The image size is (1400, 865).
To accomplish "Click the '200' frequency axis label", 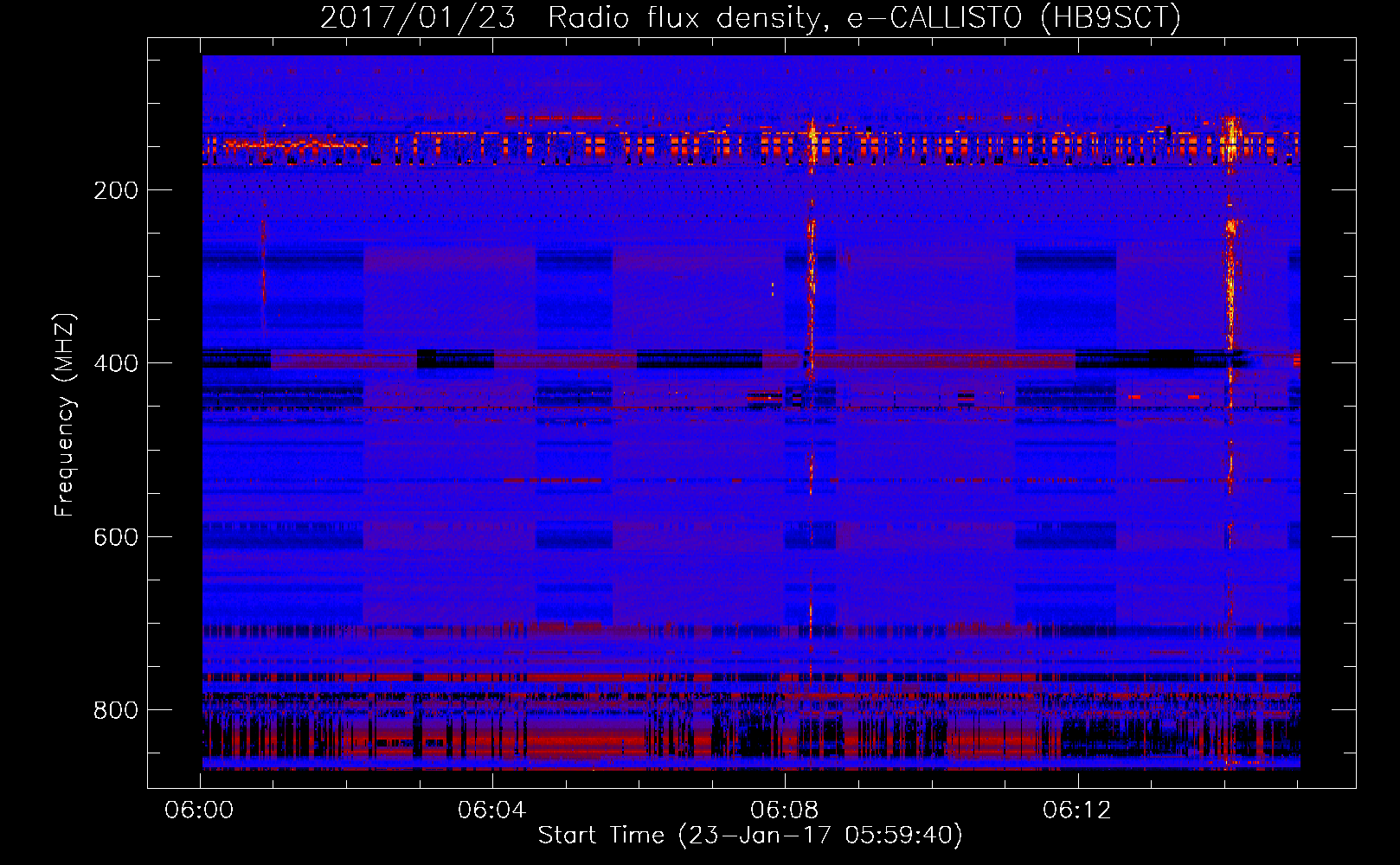I will (116, 190).
